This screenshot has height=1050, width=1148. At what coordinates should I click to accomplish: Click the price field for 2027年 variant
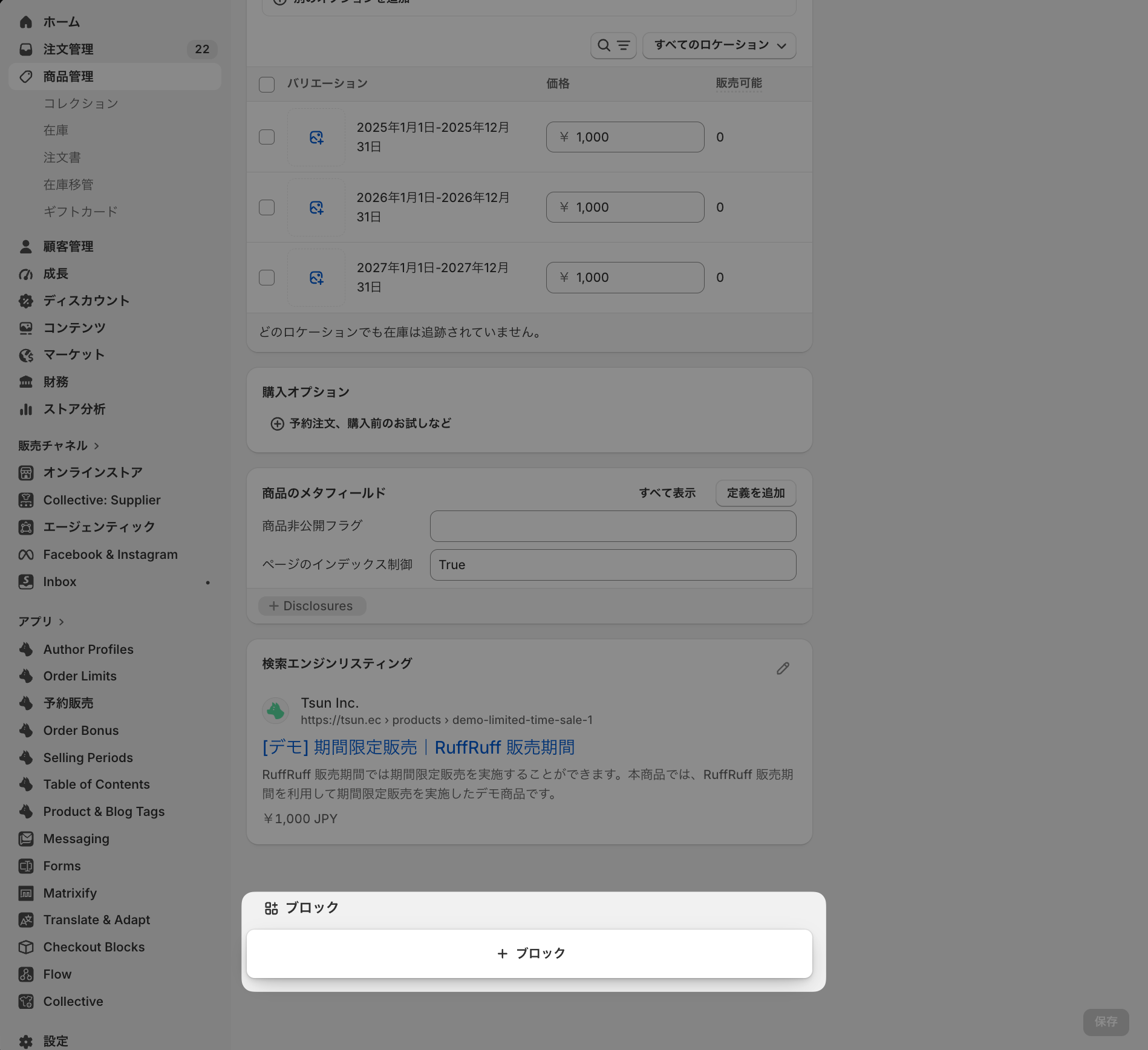pyautogui.click(x=625, y=278)
